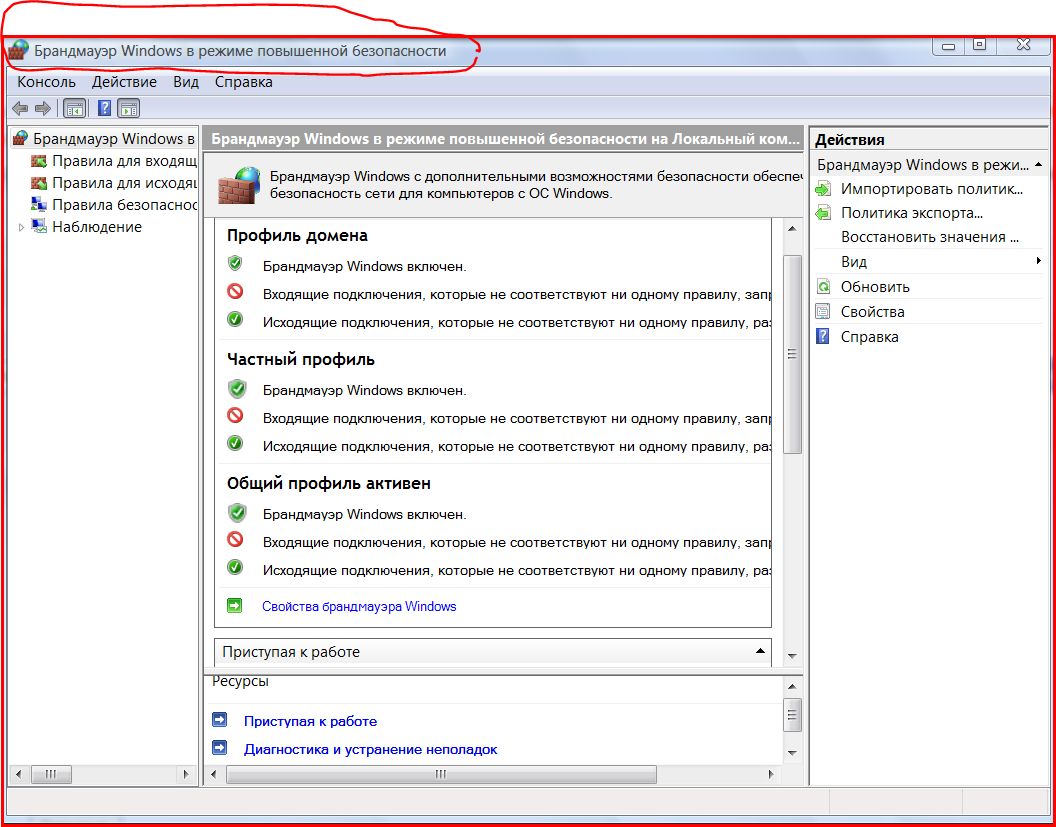Open help via blue question toolbar icon

(x=104, y=108)
